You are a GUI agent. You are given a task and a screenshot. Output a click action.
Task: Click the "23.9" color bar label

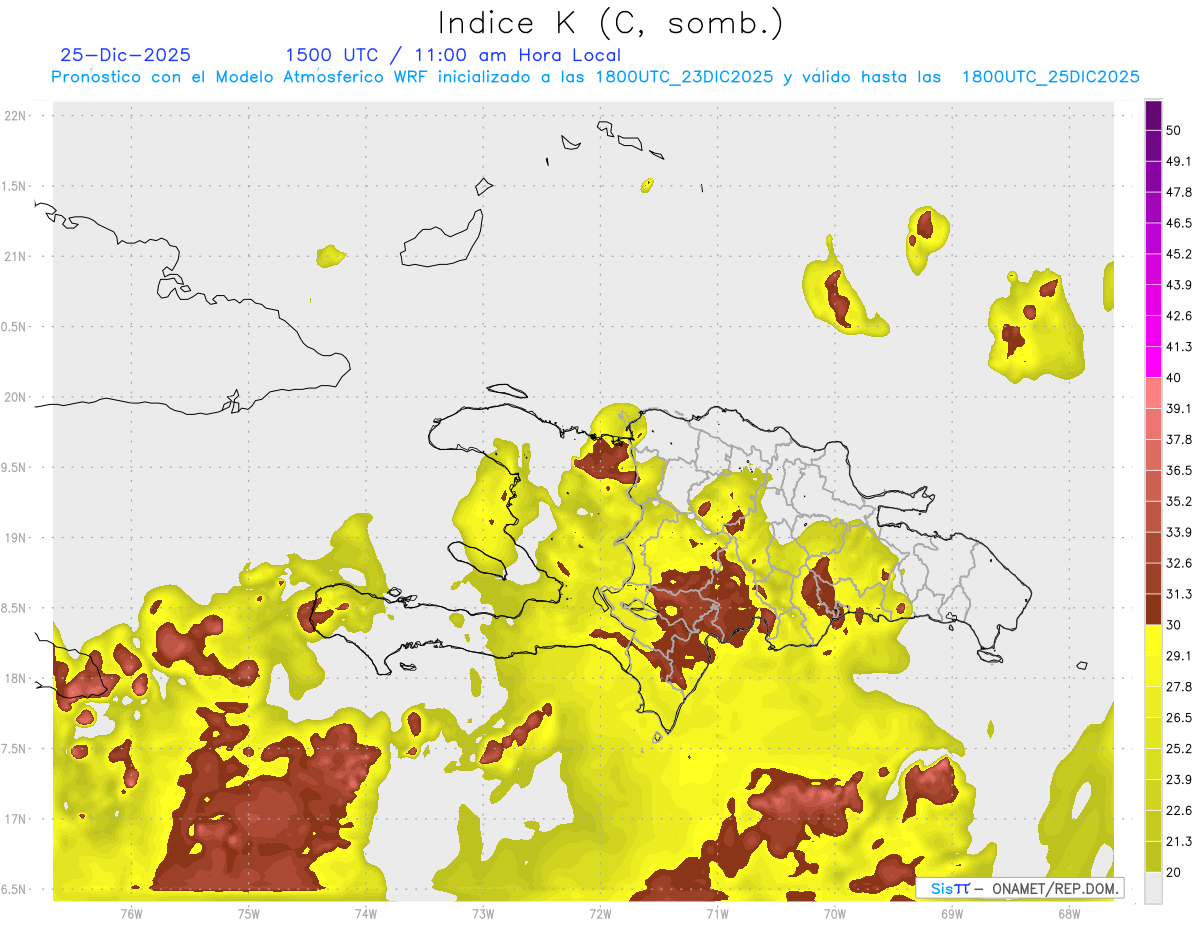1179,779
